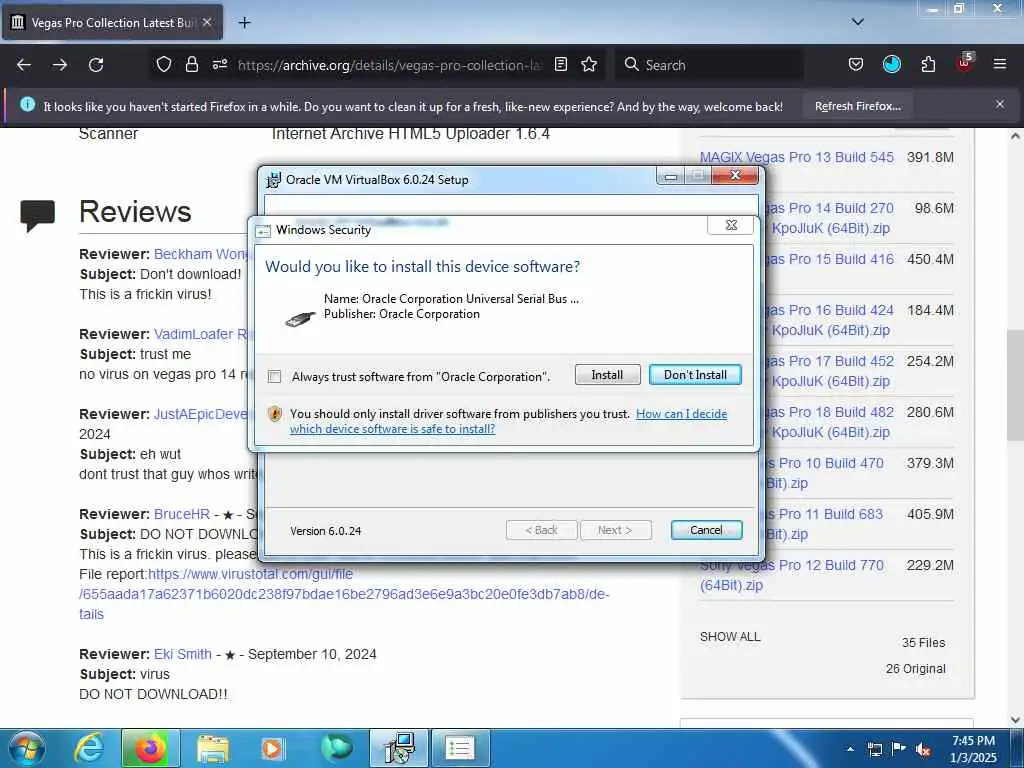Click the Firefox Search box
This screenshot has height=768, width=1024.
(709, 65)
